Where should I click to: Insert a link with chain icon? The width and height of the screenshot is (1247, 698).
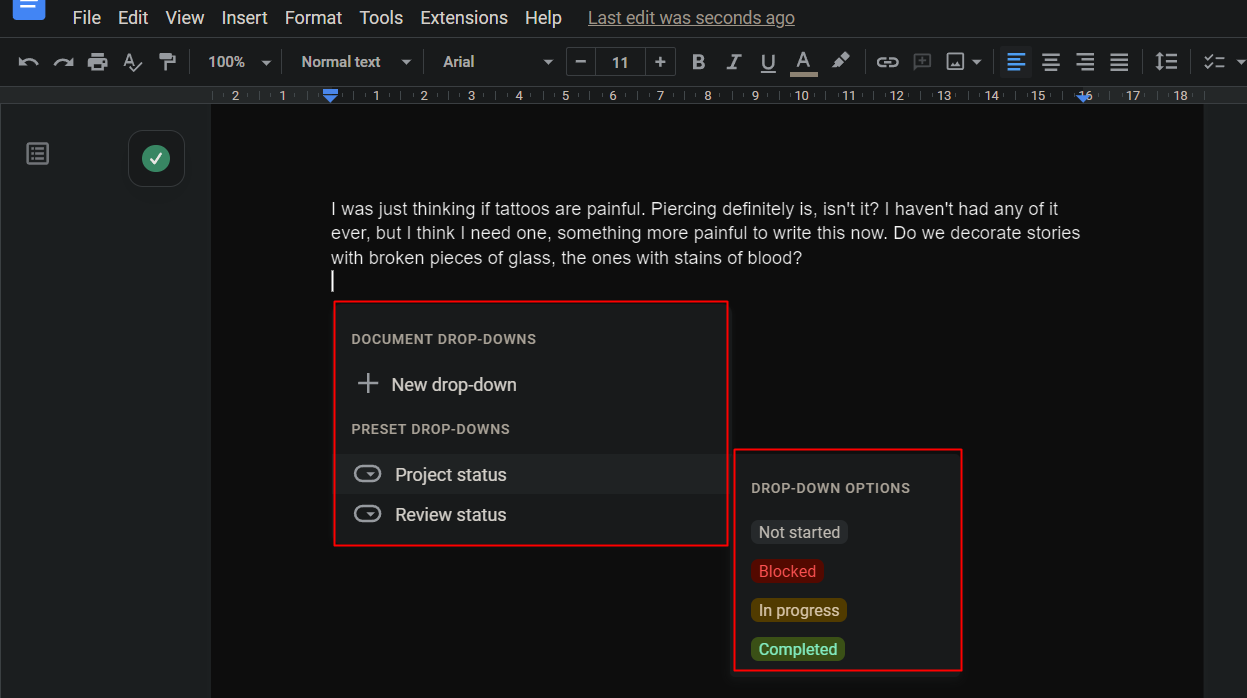tap(887, 62)
